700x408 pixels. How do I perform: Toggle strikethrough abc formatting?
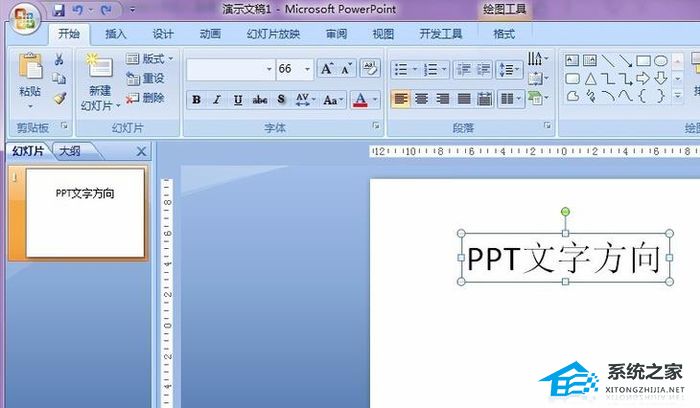(x=259, y=100)
